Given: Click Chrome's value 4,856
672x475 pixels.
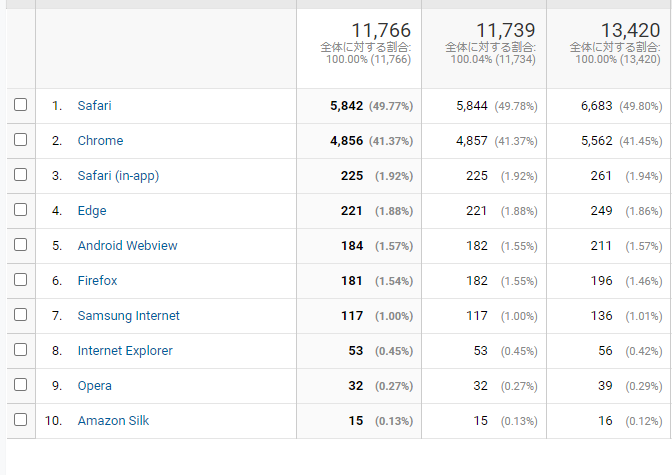Looking at the screenshot, I should [346, 141].
